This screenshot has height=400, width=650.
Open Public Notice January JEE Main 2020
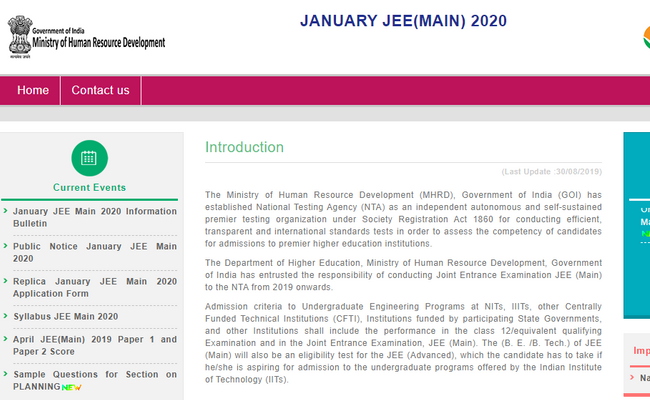(x=94, y=252)
